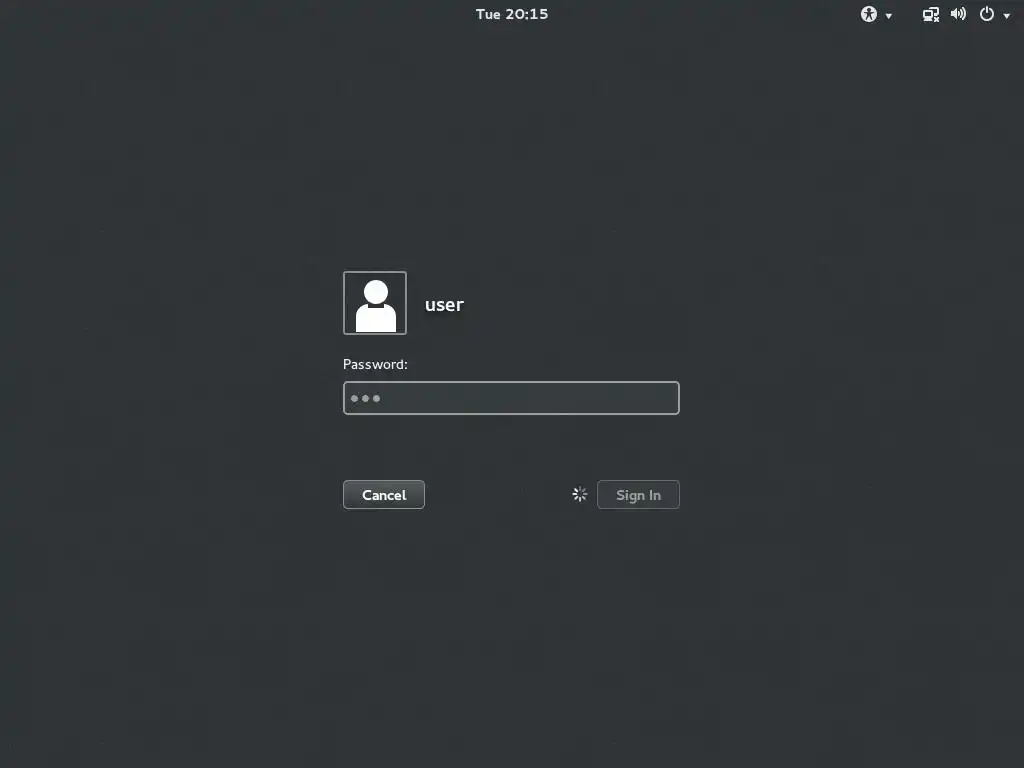Open the universal access accessibility icon
The width and height of the screenshot is (1024, 768).
click(869, 14)
